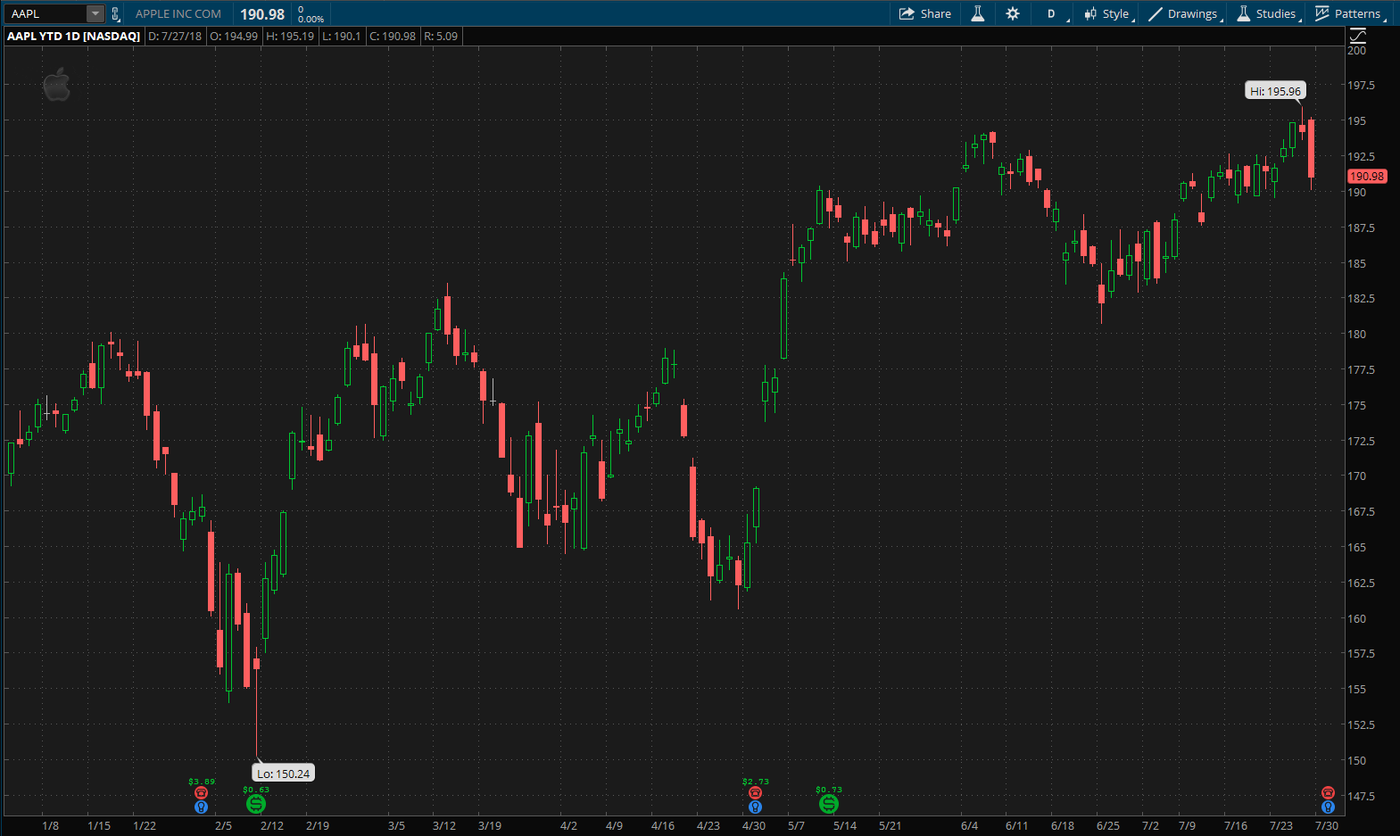Click the Lo: 150.24 price bubble
Image resolution: width=1400 pixels, height=836 pixels.
(x=285, y=772)
